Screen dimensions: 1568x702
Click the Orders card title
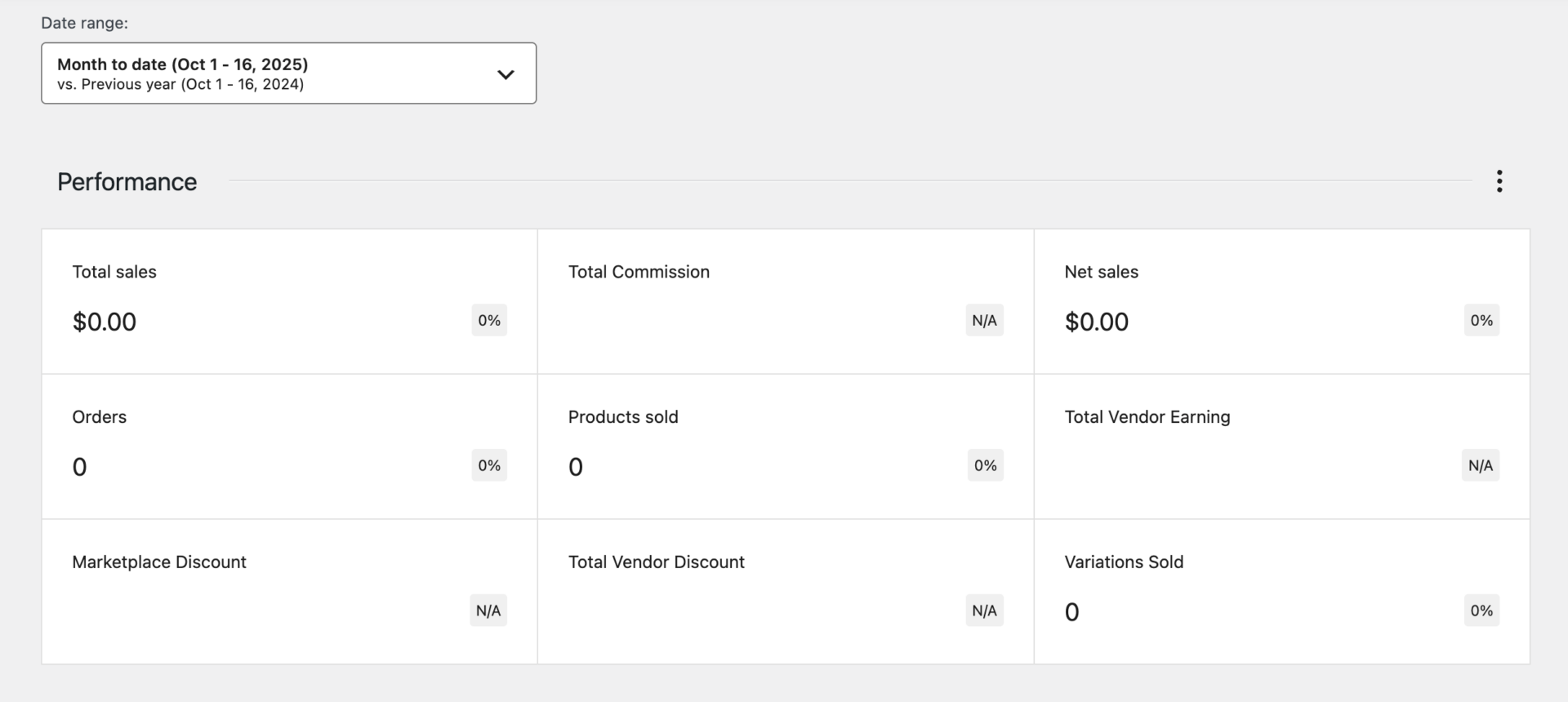100,417
